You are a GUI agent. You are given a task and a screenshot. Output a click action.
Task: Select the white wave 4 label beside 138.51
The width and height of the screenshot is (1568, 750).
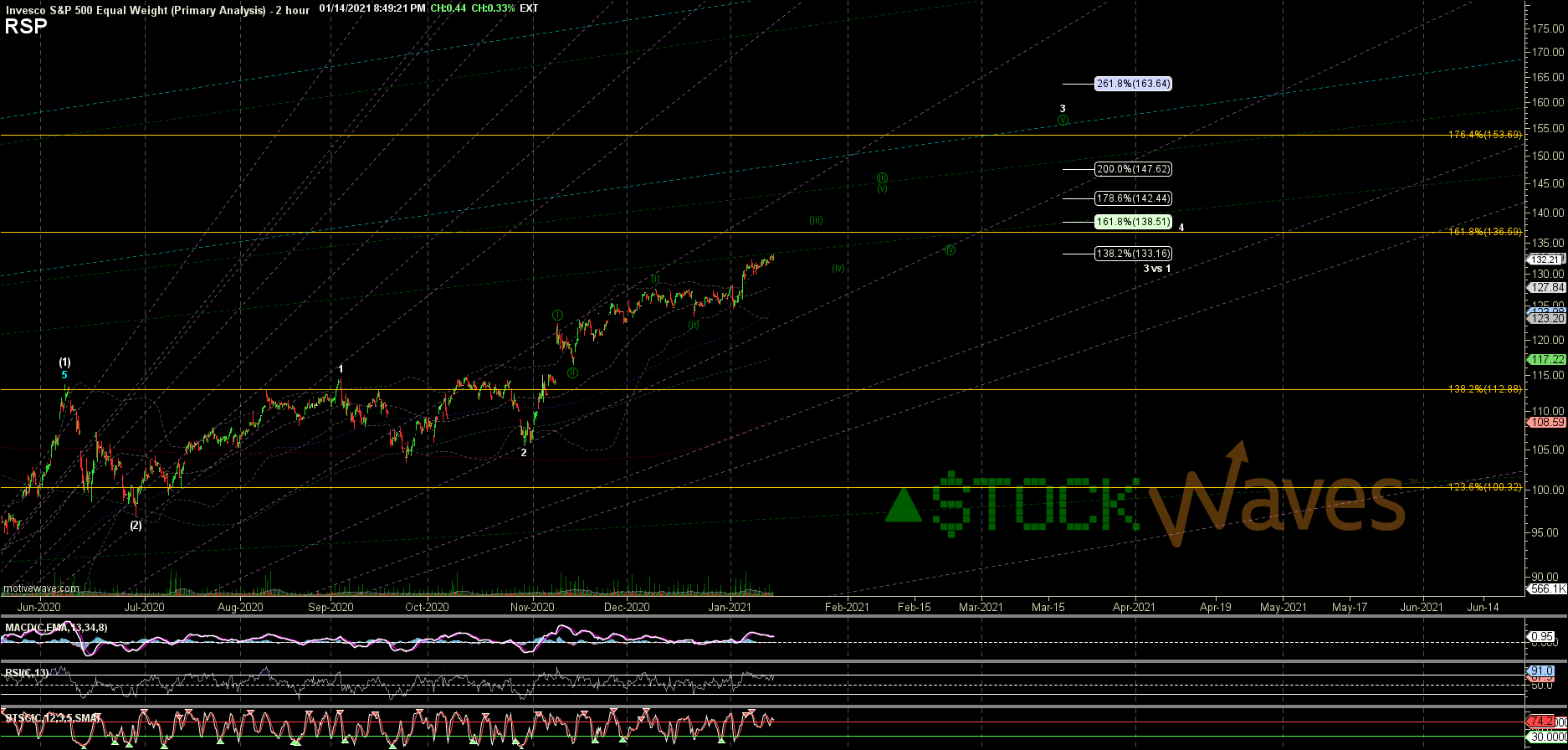coord(1181,228)
